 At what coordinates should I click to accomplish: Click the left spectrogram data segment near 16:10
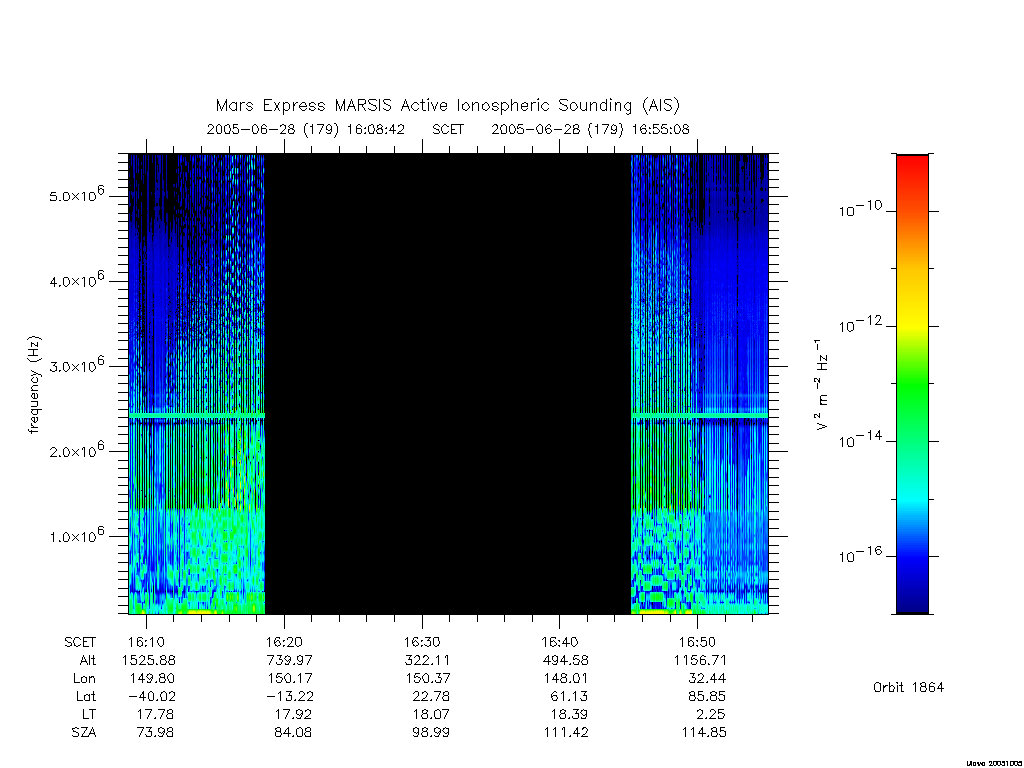(x=197, y=384)
